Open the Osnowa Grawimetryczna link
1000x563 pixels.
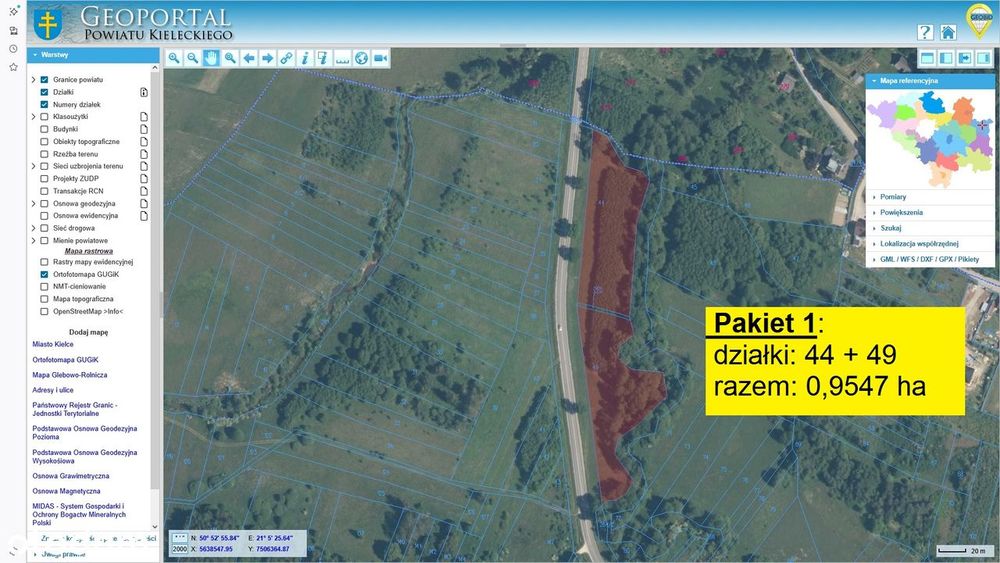71,476
